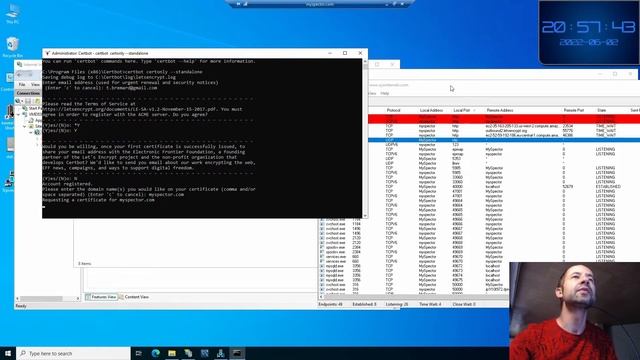Select the TCPView row with outbound2.letsencrypt.org
Viewport: 640px width, 360px height.
504,131
